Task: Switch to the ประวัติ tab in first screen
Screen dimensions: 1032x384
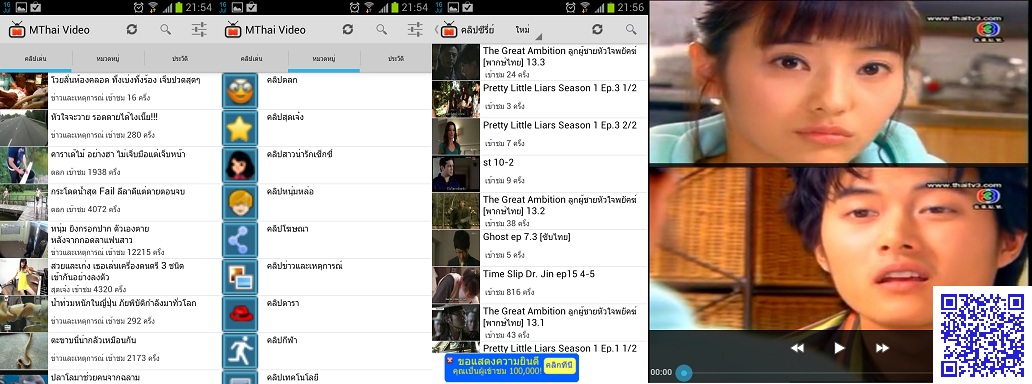Action: 179,59
